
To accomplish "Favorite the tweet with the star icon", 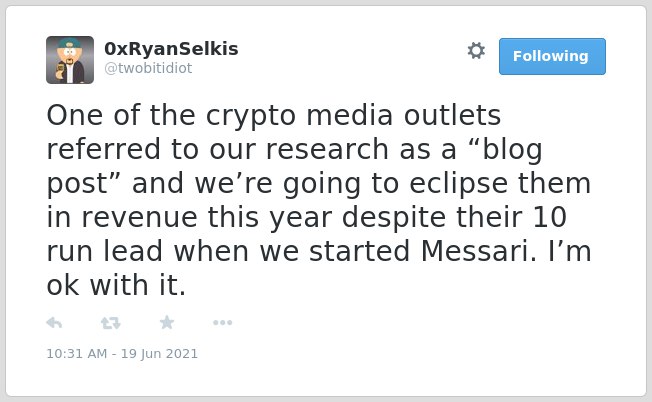I will point(167,322).
